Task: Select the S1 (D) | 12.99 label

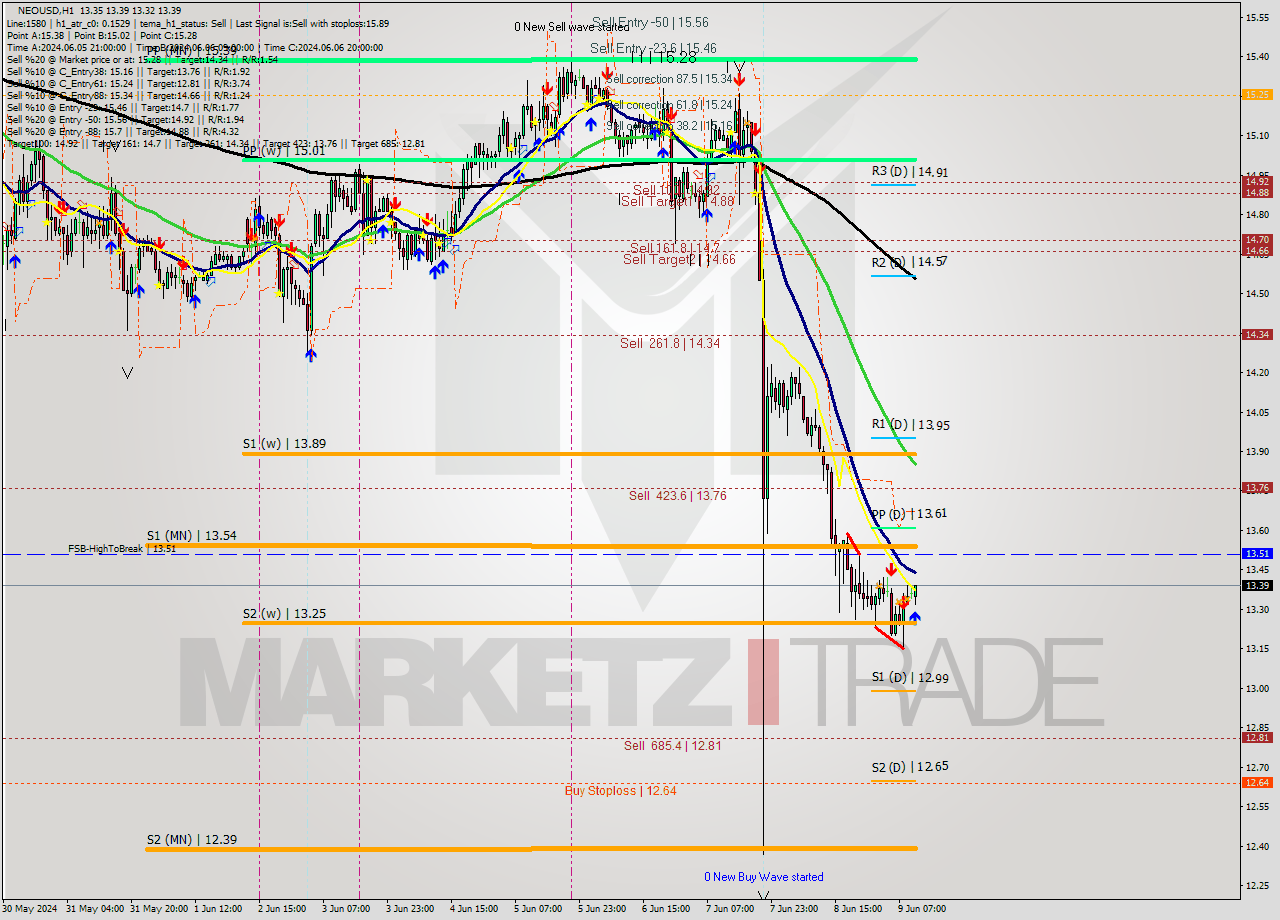Action: (909, 678)
